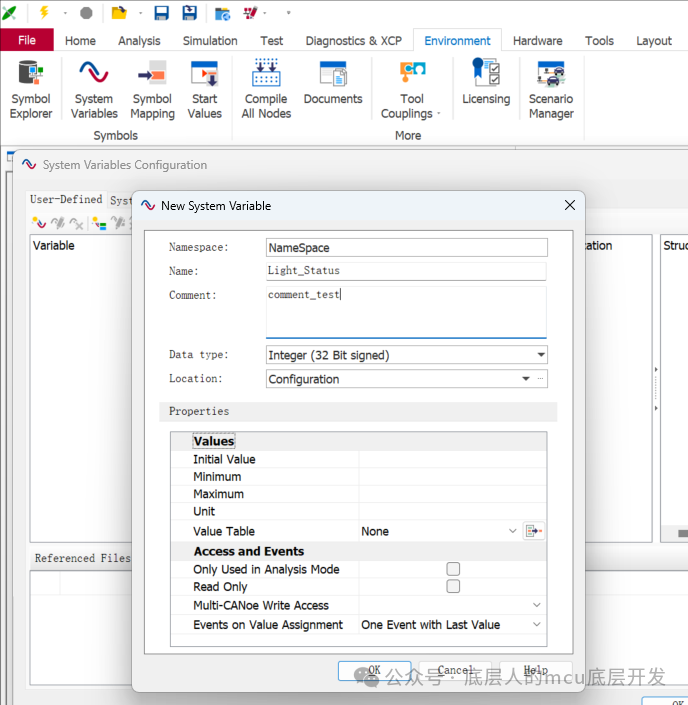Screen dimensions: 688x705
Task: Open the File menu tab
Action: pyautogui.click(x=27, y=40)
